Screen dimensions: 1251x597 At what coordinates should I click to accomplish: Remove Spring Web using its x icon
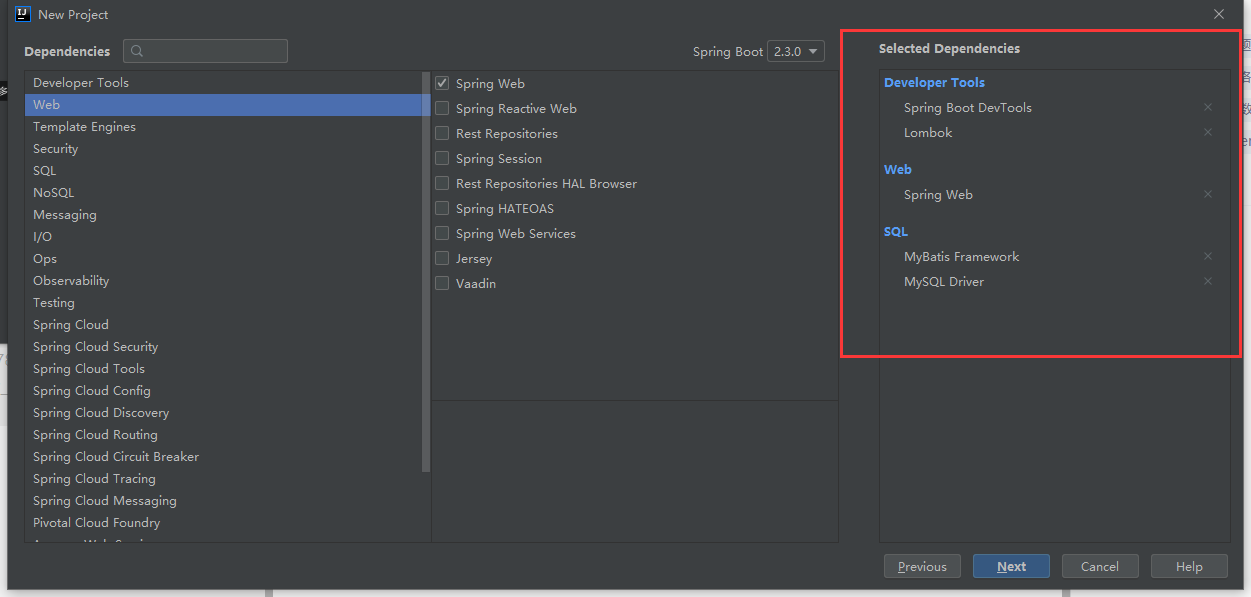tap(1207, 194)
